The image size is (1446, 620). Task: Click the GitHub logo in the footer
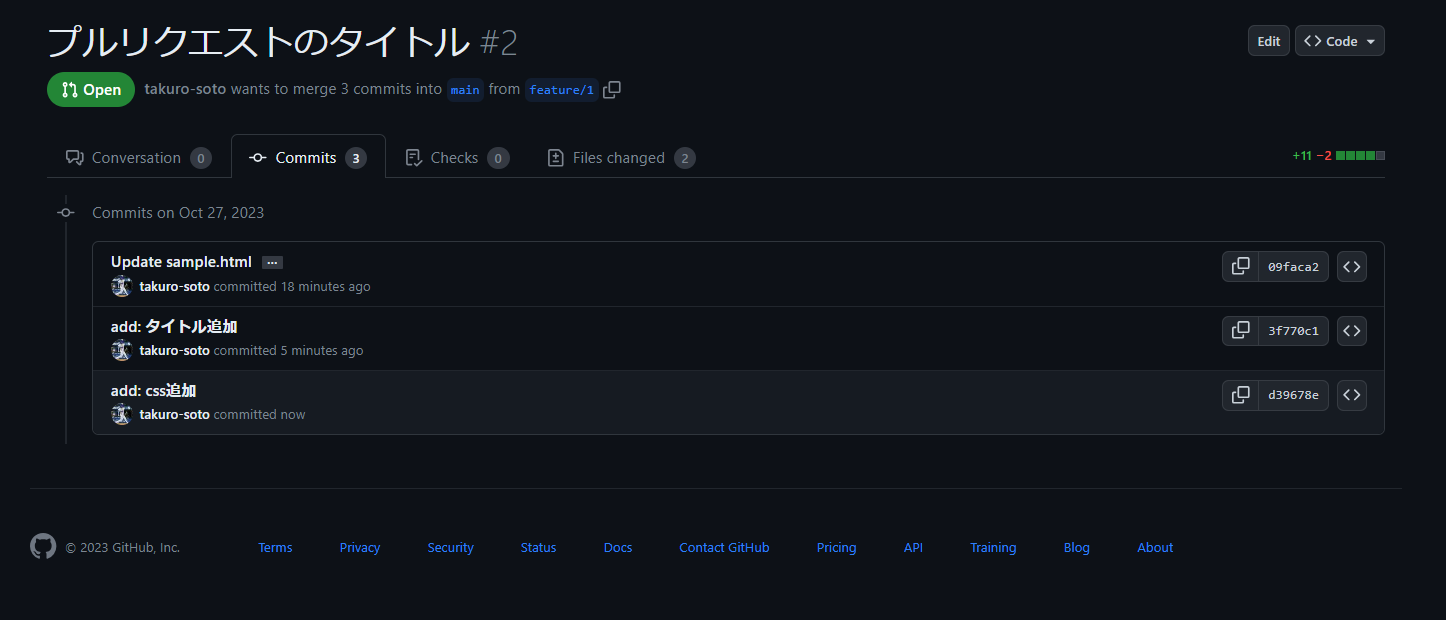[42, 547]
